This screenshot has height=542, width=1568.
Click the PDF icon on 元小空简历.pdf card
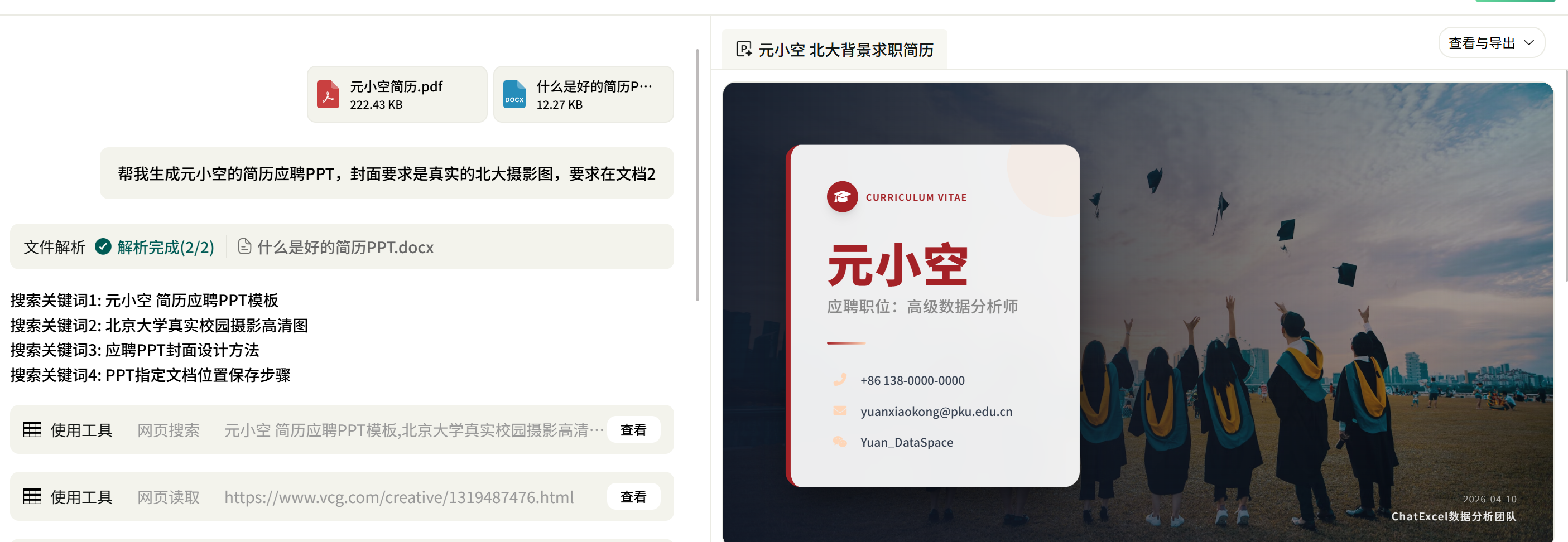pyautogui.click(x=329, y=94)
